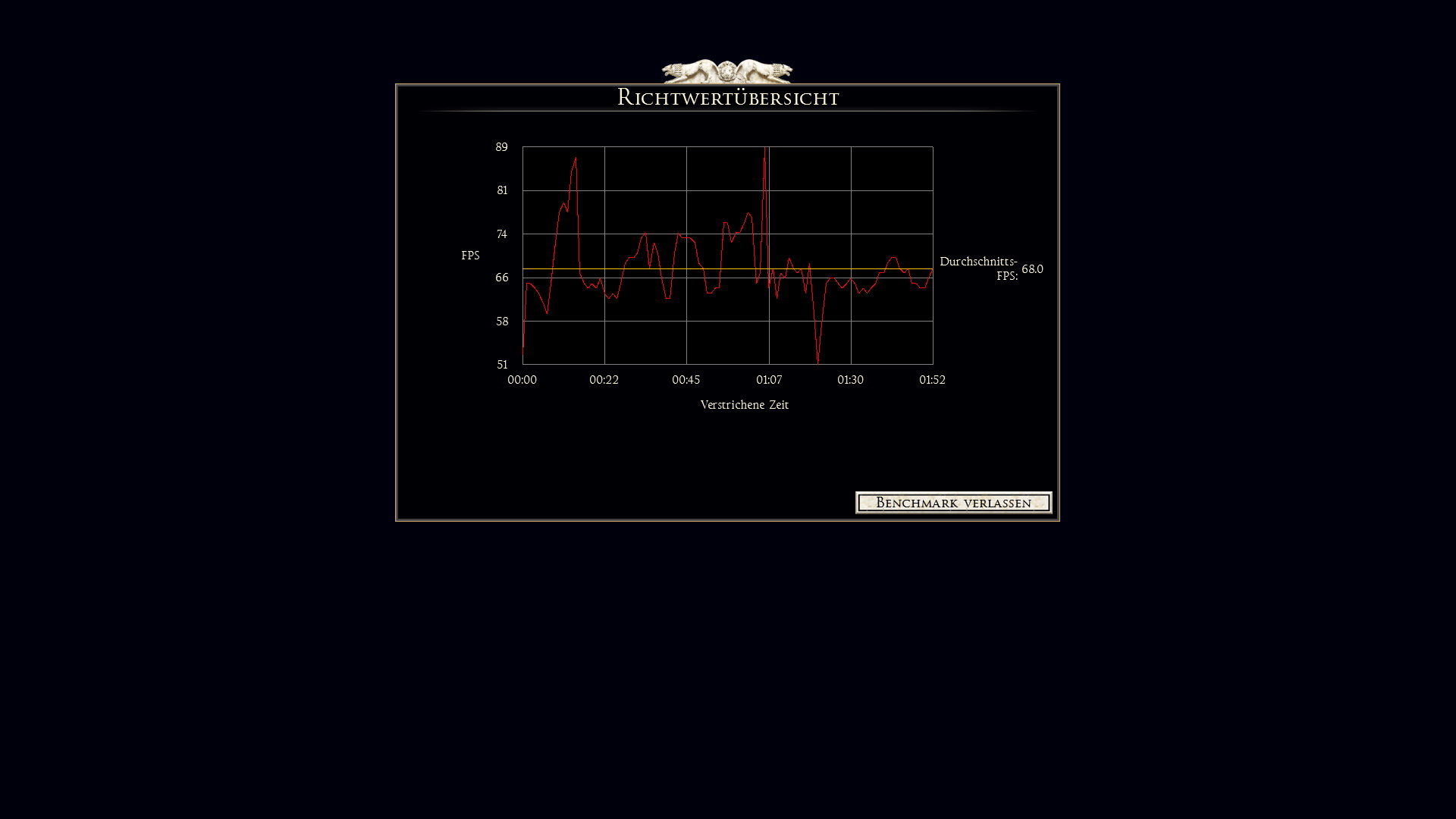Click the Benchmark verlassen button
The image size is (1456, 819).
click(x=953, y=503)
